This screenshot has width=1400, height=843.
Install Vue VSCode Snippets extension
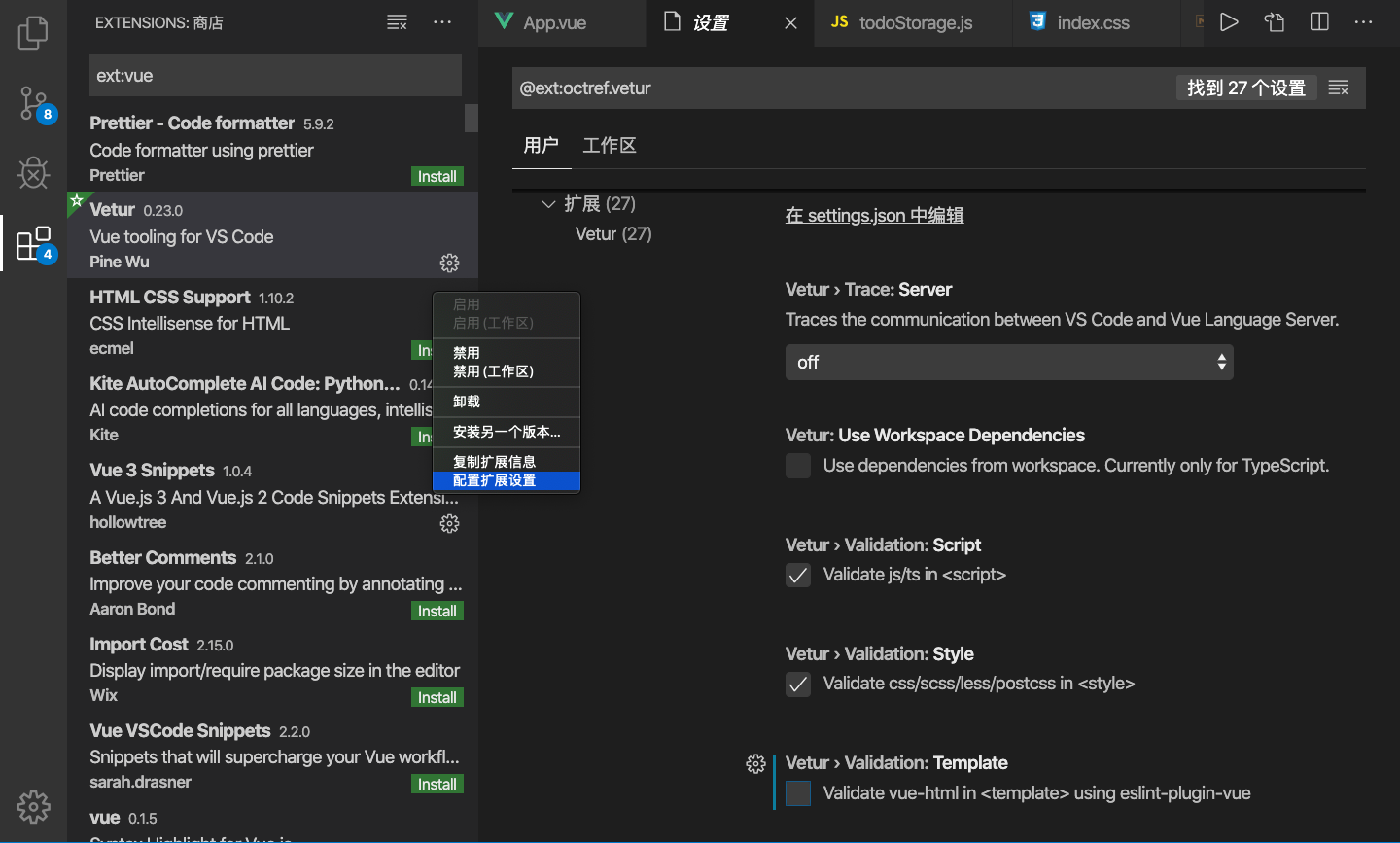tap(437, 784)
